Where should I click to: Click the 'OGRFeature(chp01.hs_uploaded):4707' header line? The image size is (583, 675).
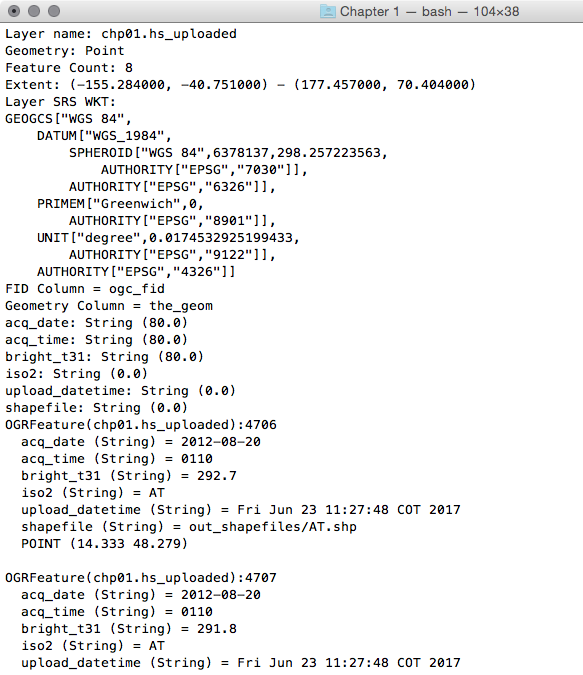(141, 578)
